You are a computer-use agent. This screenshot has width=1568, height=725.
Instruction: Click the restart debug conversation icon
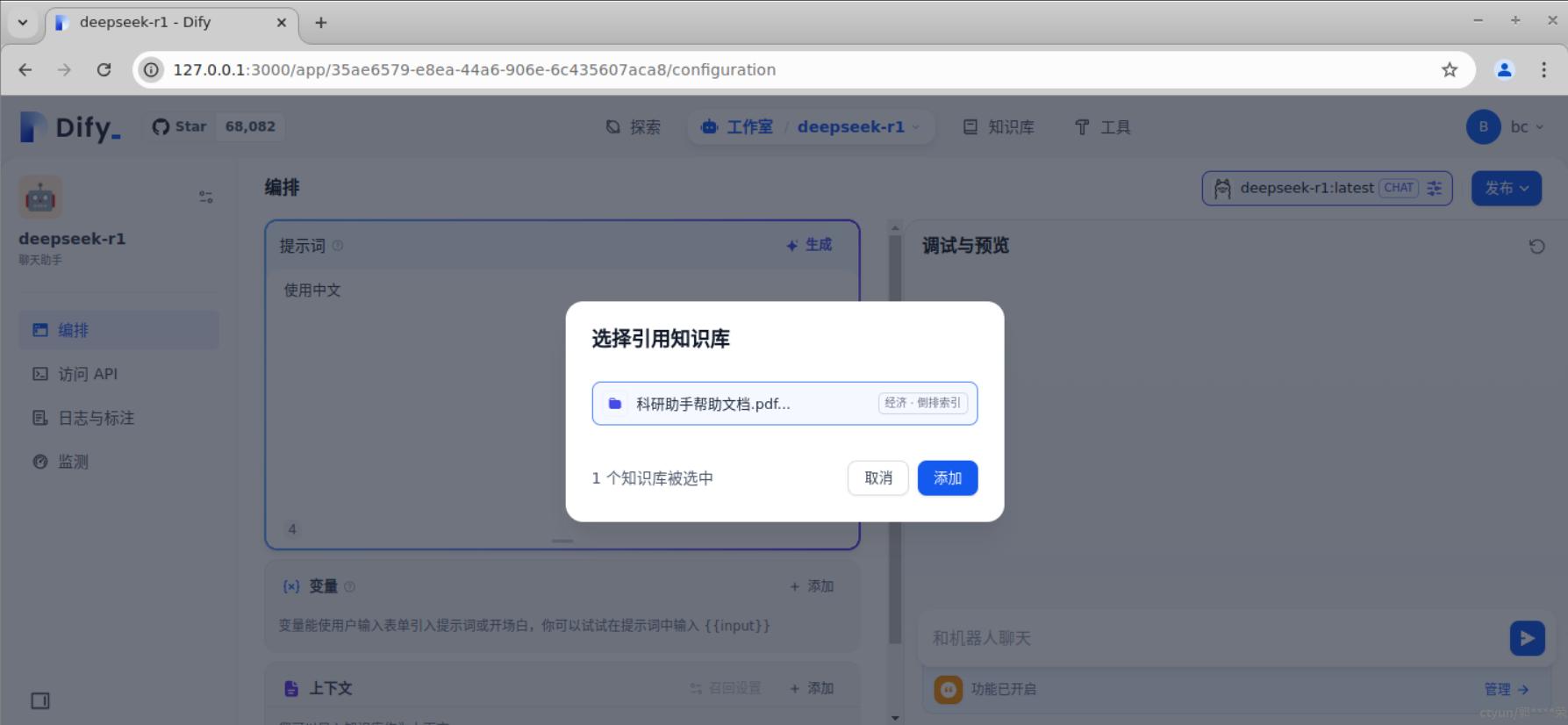(1536, 247)
